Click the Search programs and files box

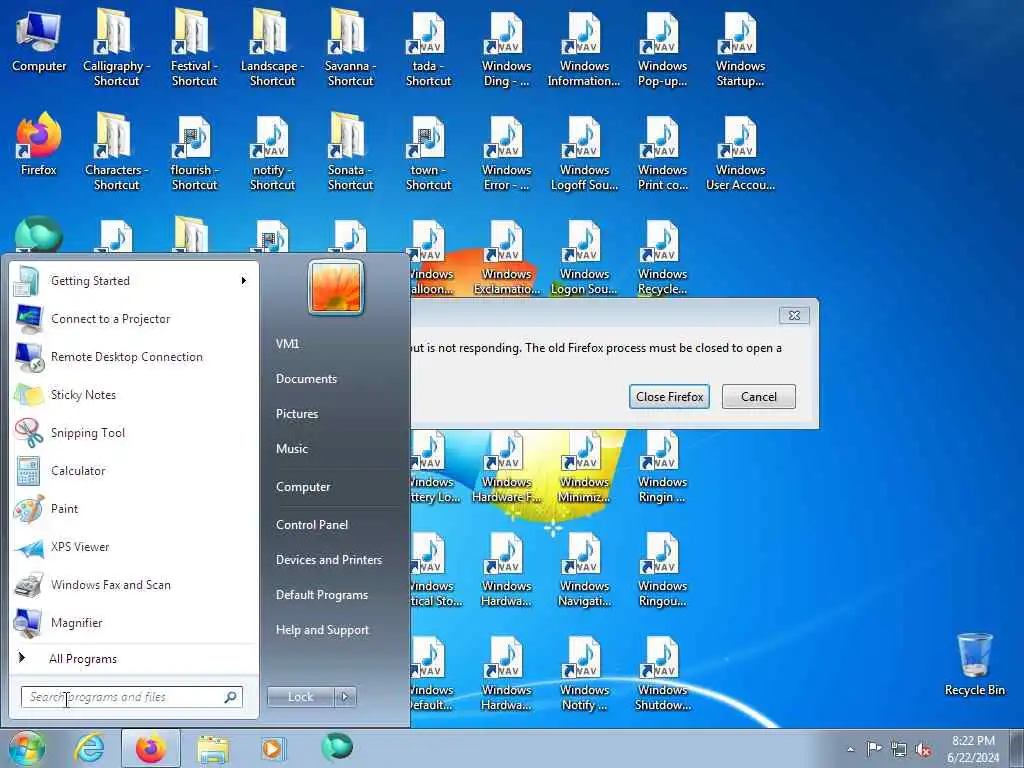(131, 697)
